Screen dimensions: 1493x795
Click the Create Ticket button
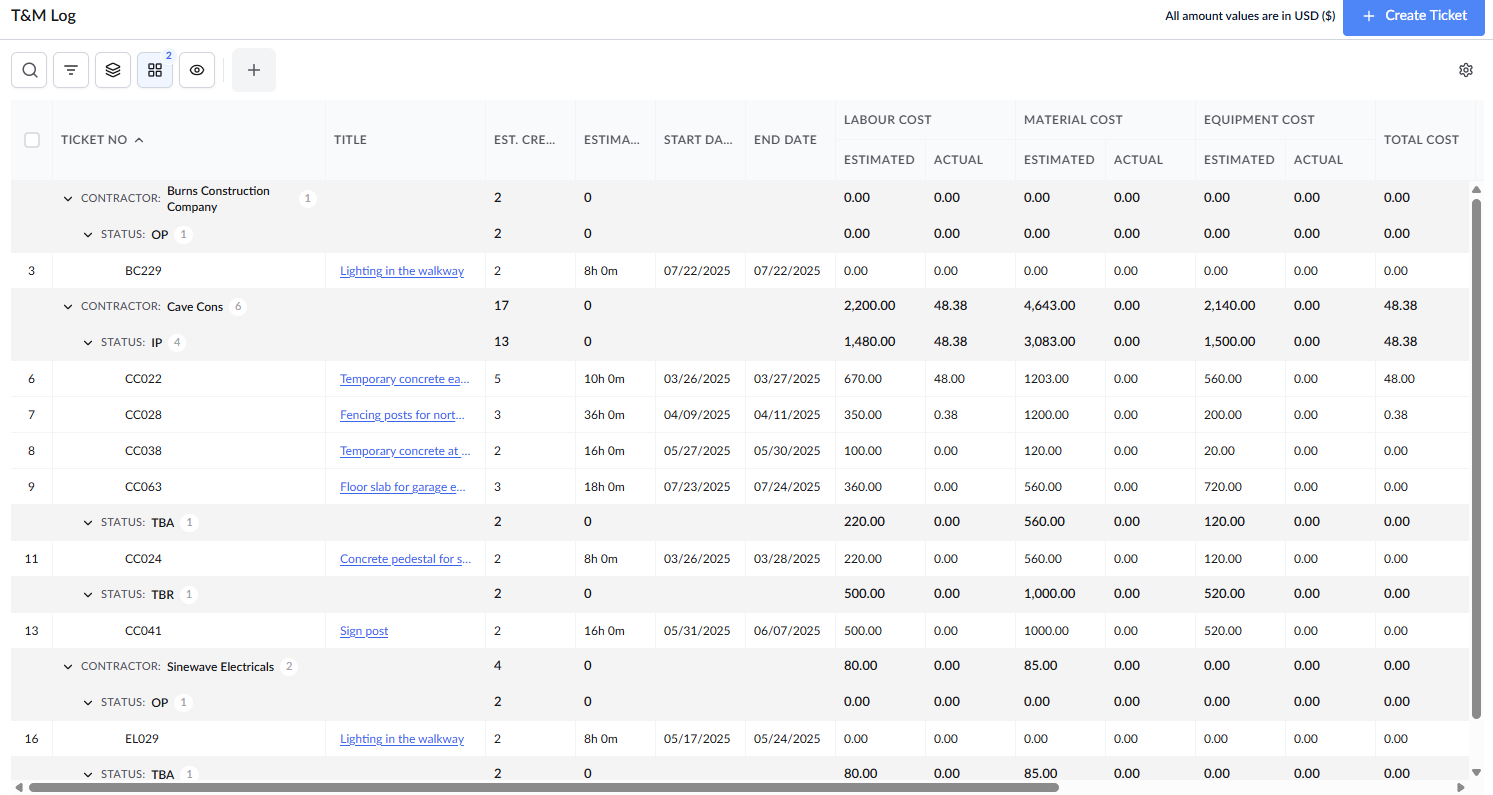(x=1414, y=16)
